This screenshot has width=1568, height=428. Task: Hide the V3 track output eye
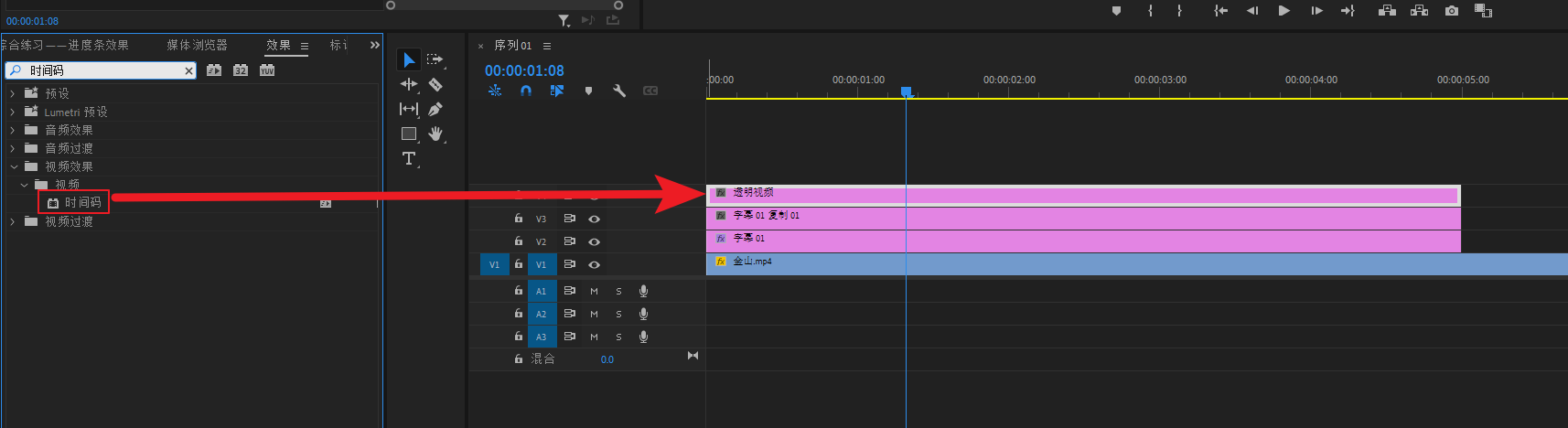point(594,219)
